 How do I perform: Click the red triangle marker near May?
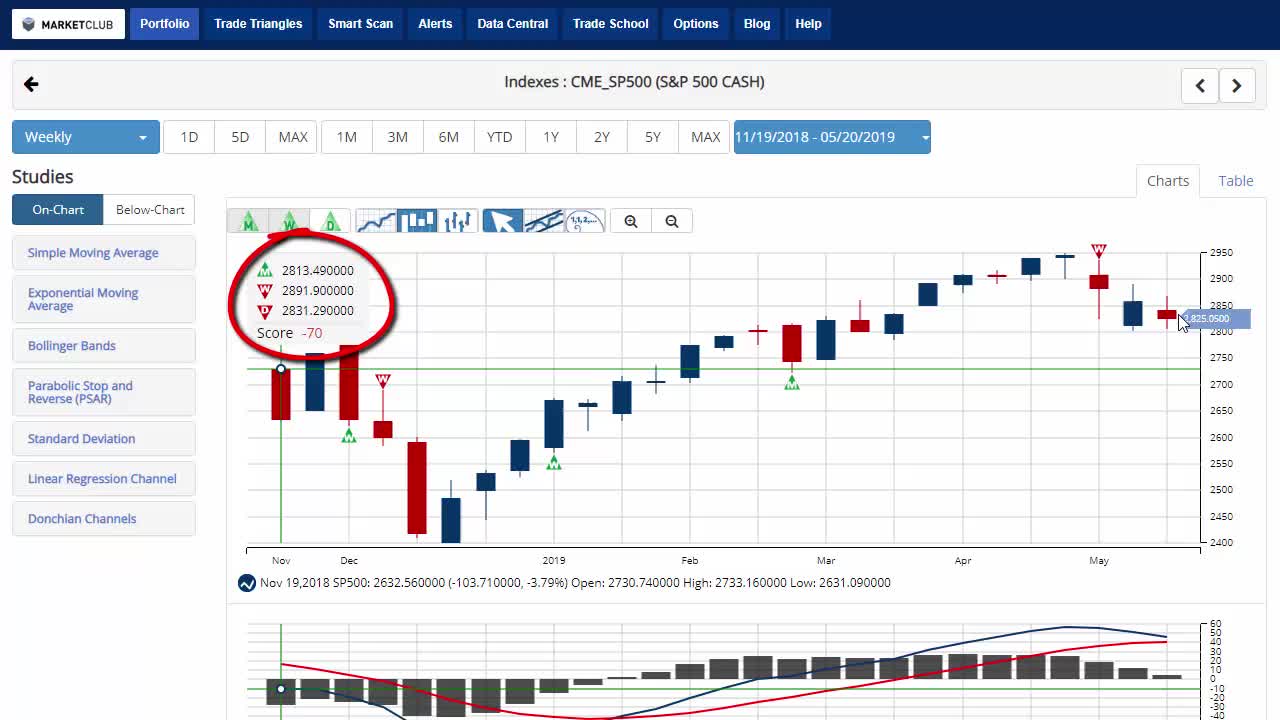coord(1099,250)
